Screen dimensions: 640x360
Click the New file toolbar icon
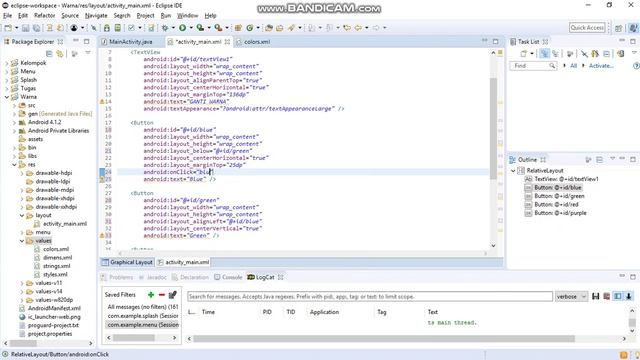8,28
